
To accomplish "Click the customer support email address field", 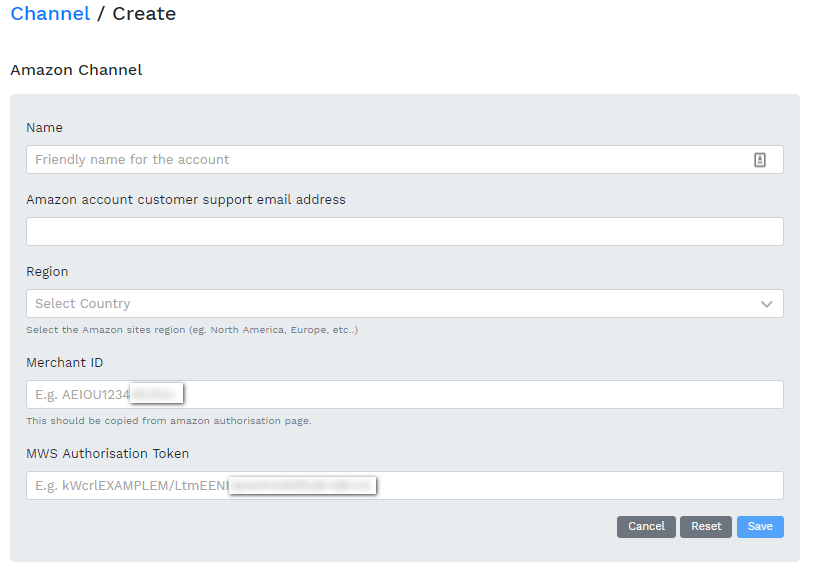I will pyautogui.click(x=404, y=232).
